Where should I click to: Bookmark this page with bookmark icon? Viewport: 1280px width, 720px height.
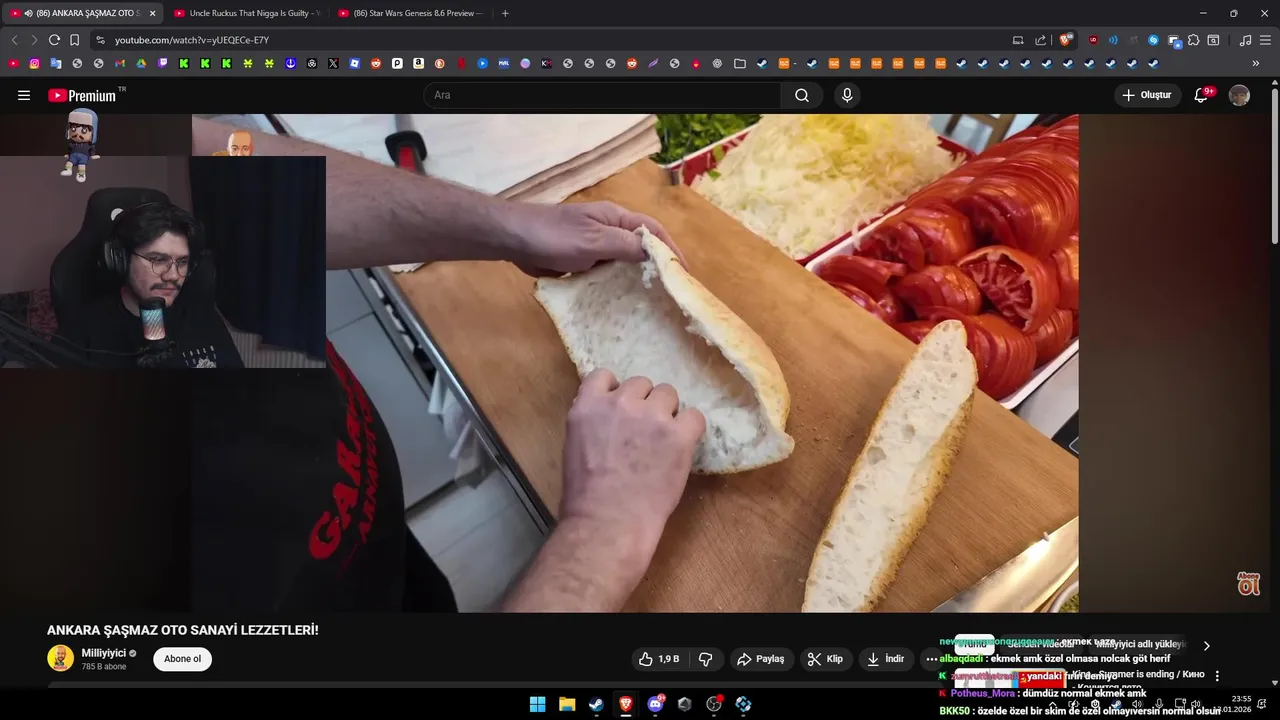coord(75,40)
